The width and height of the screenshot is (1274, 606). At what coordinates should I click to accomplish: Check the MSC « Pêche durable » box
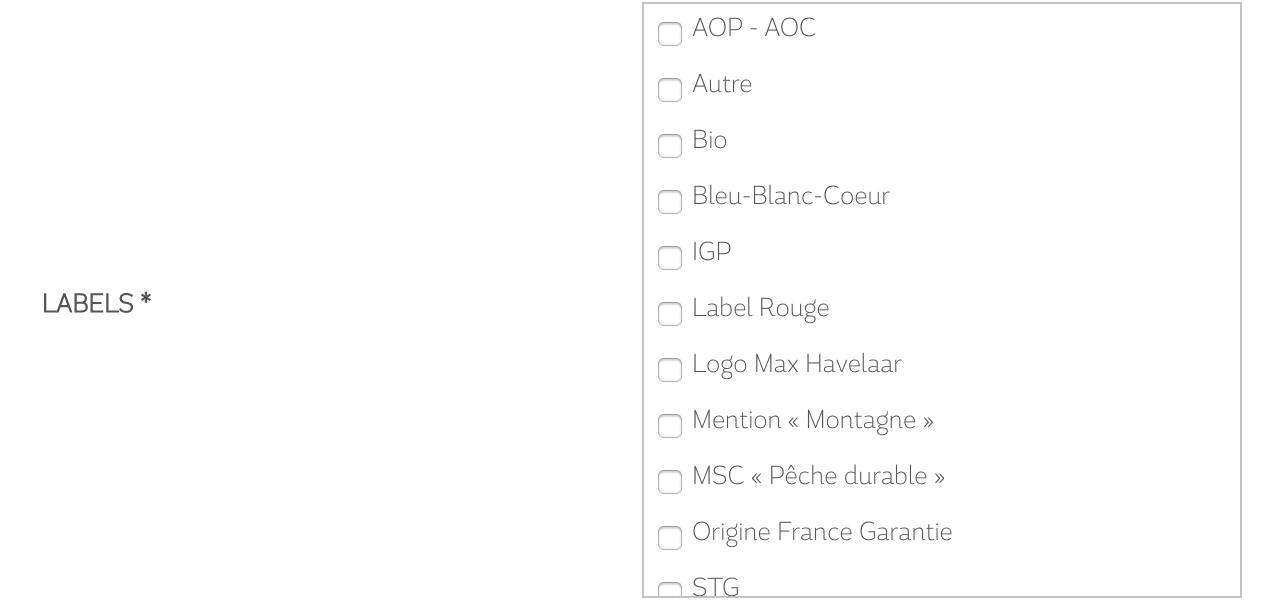tap(669, 482)
